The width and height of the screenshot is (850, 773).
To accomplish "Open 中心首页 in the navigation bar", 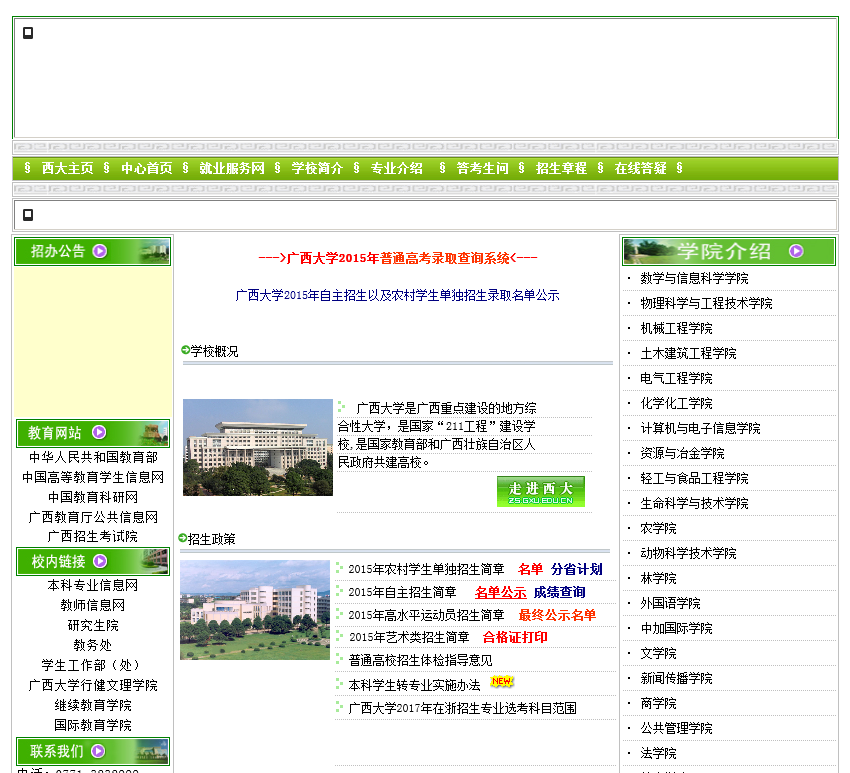I will tap(146, 168).
